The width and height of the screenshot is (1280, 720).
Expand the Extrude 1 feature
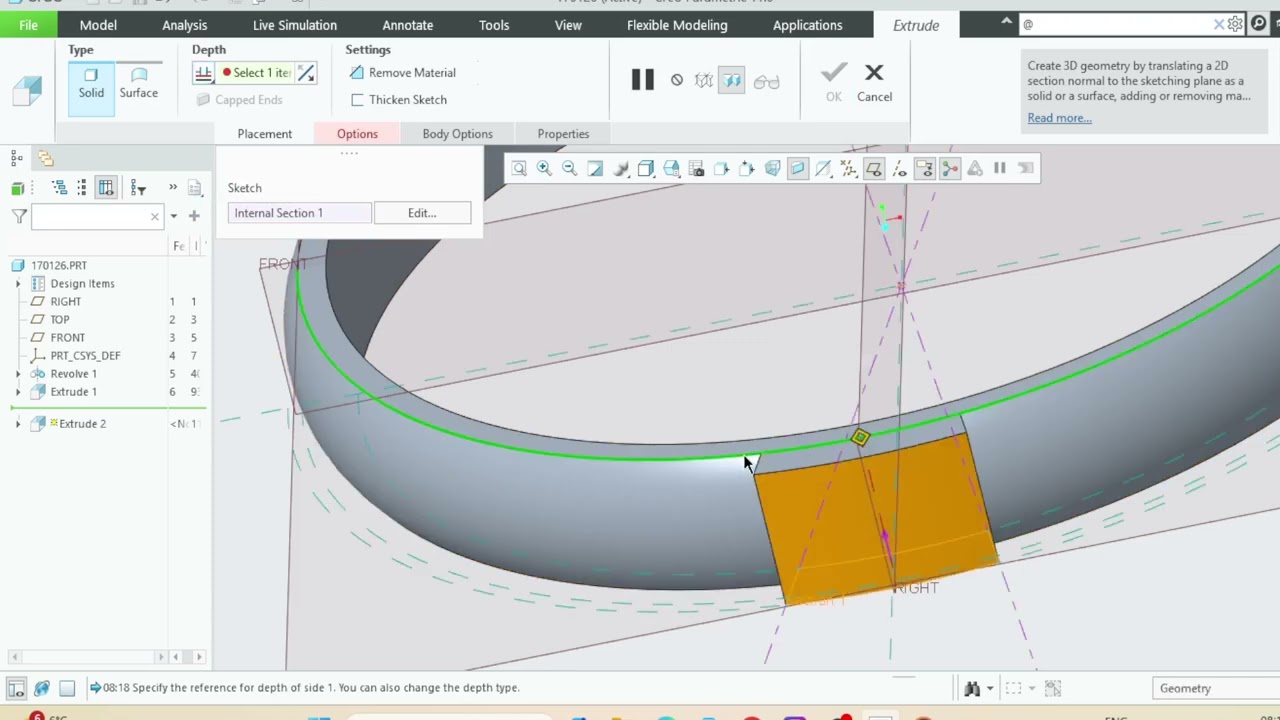point(17,392)
